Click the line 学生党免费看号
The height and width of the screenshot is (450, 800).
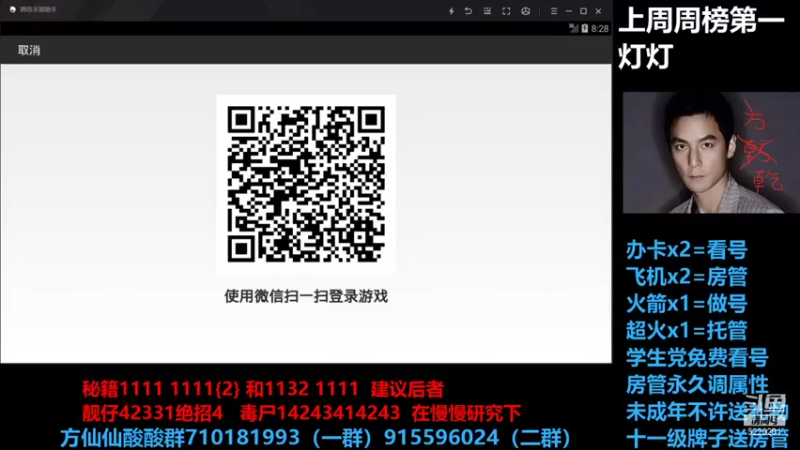point(697,358)
